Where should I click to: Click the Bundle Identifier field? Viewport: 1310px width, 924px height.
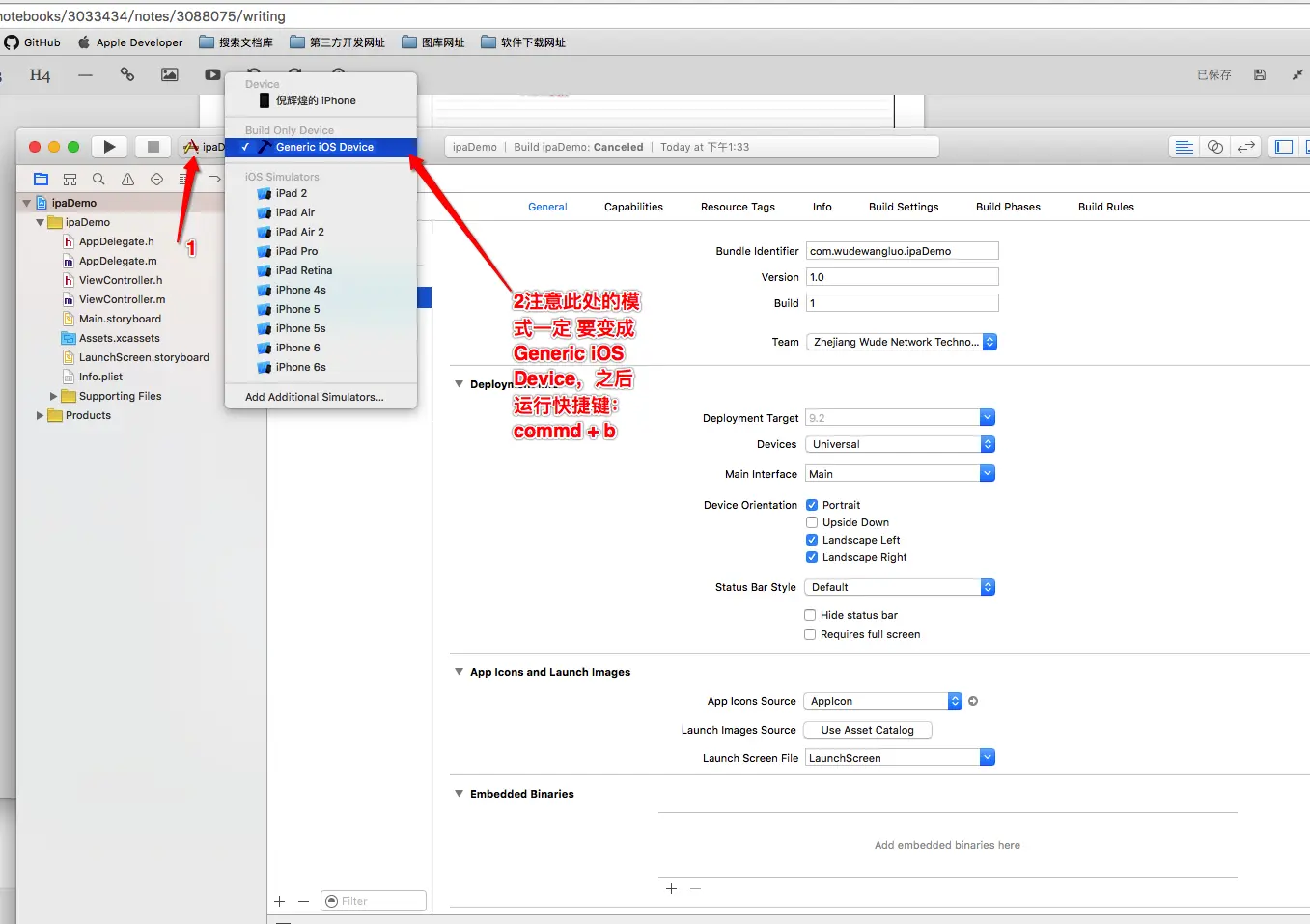click(x=902, y=251)
